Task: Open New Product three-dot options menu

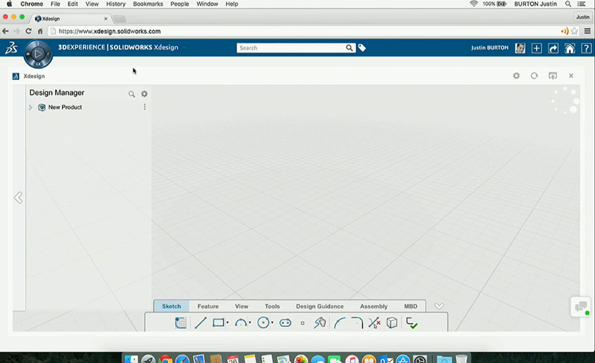Action: coord(145,107)
